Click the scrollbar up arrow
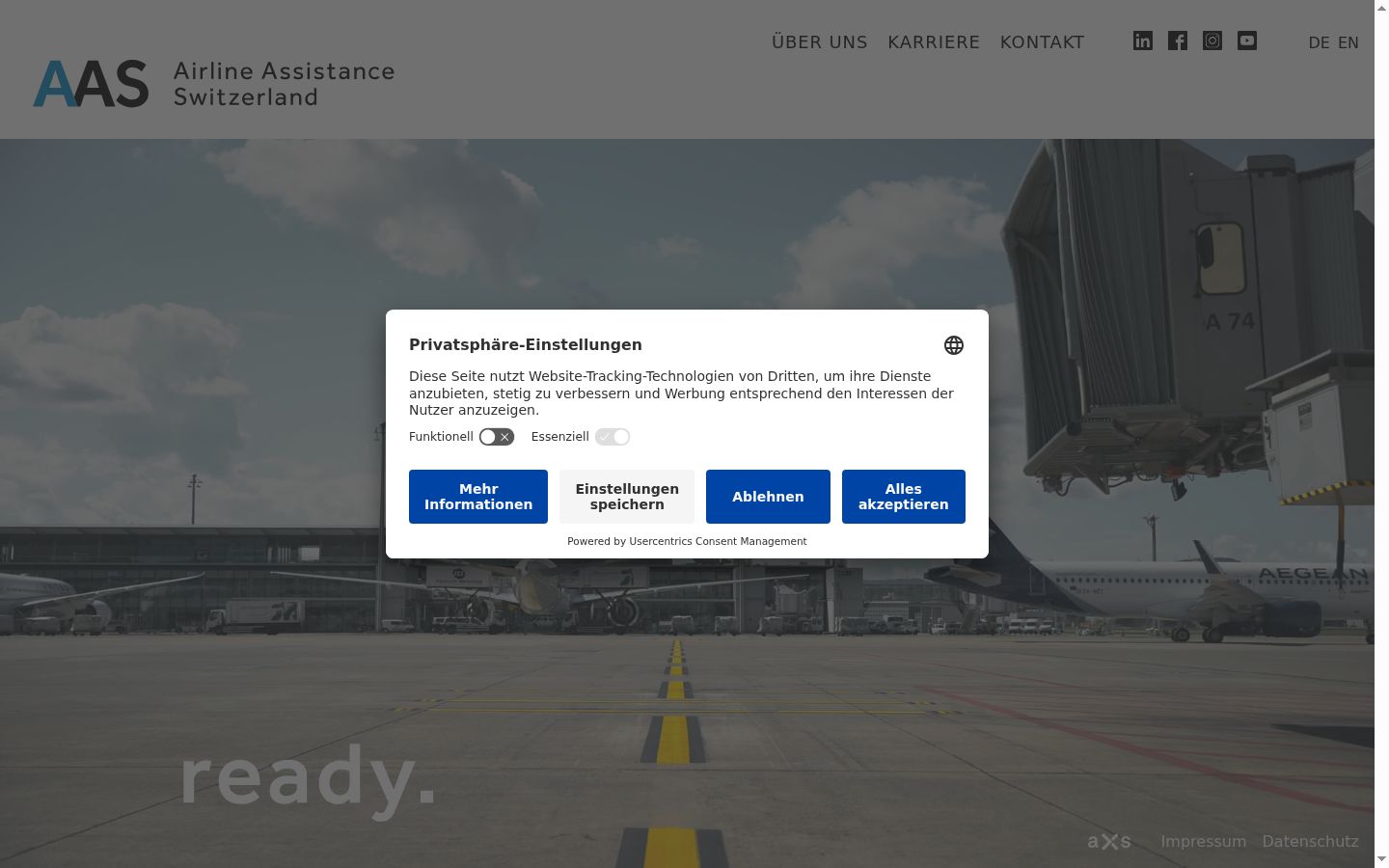 [1381, 8]
